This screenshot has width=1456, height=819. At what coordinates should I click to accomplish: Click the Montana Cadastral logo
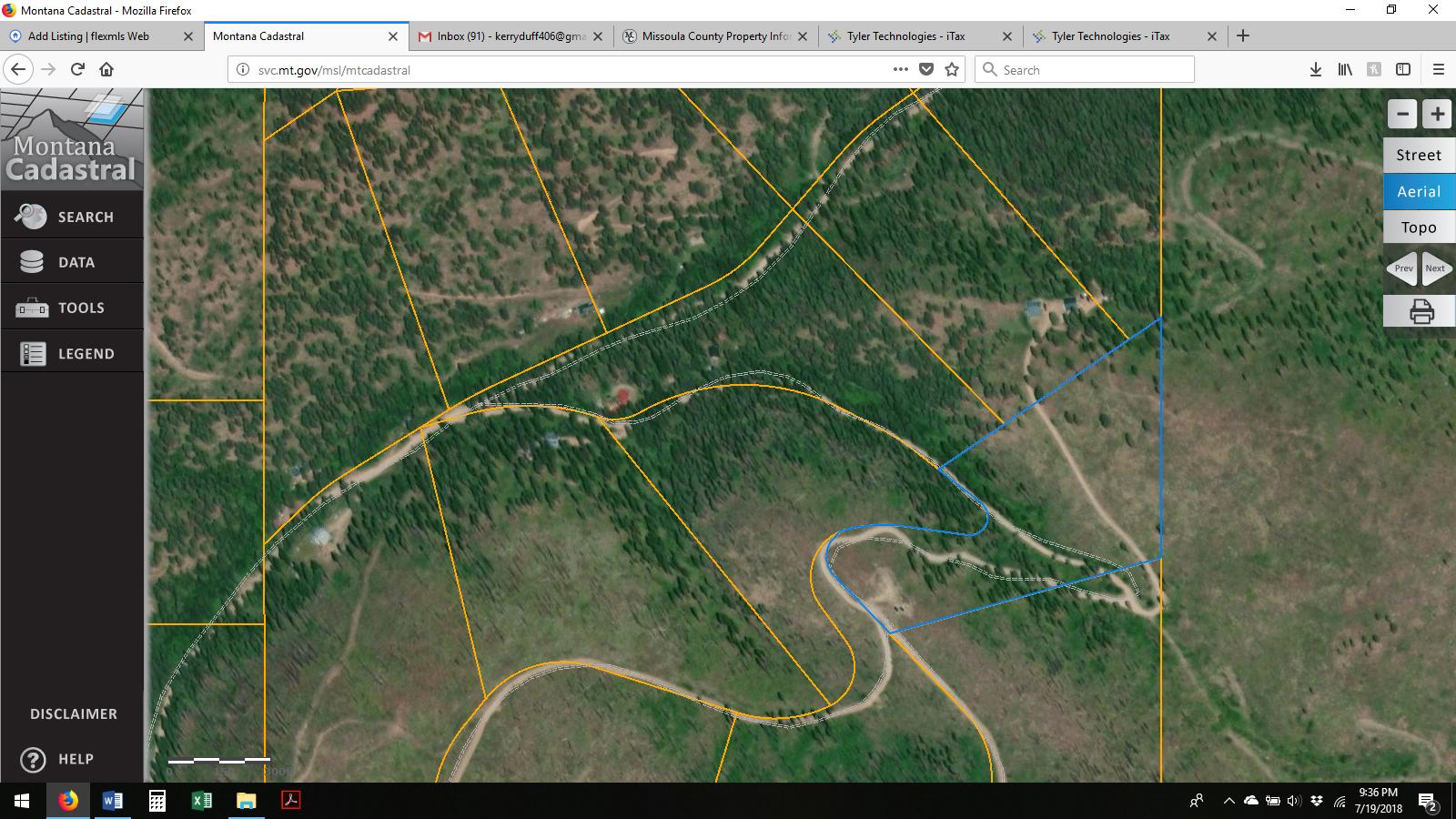click(72, 138)
